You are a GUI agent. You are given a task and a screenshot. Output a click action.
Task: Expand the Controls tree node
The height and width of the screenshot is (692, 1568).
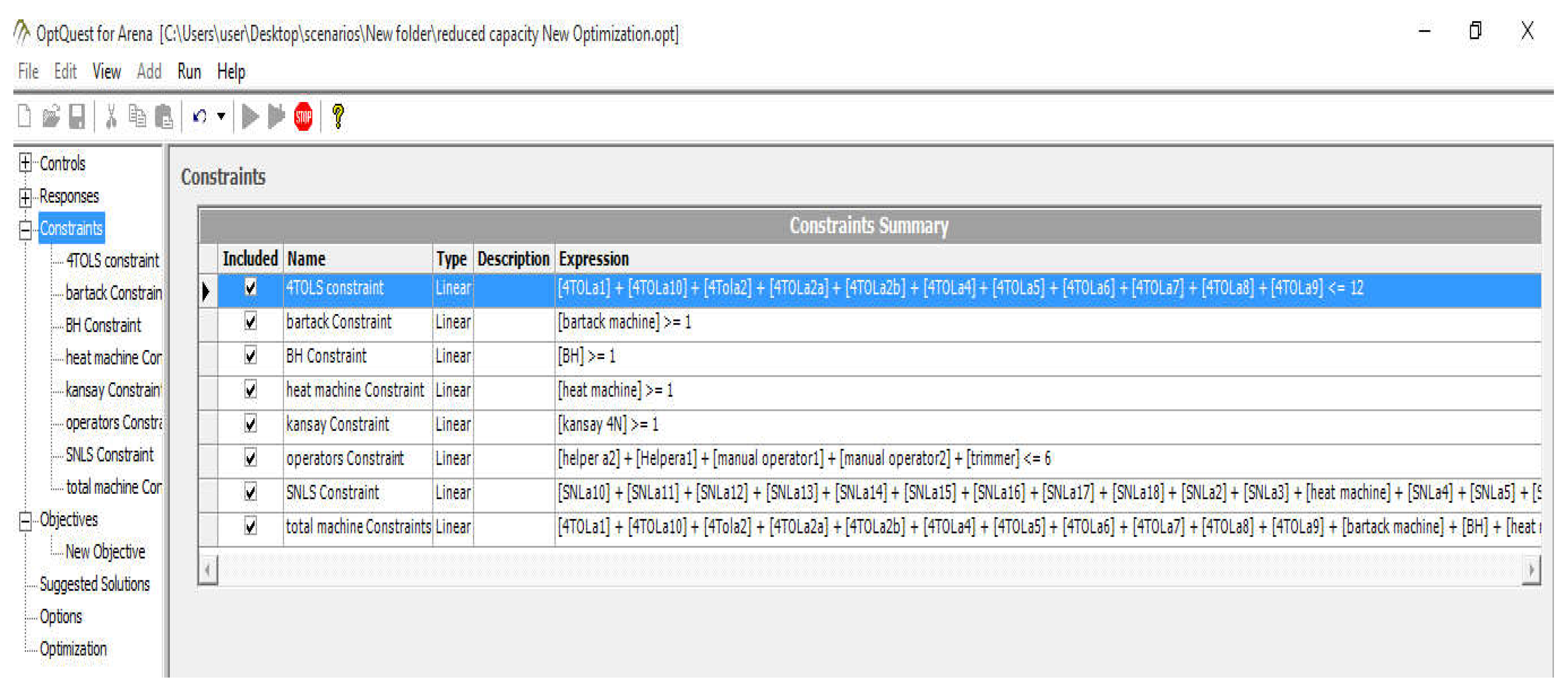[x=25, y=163]
